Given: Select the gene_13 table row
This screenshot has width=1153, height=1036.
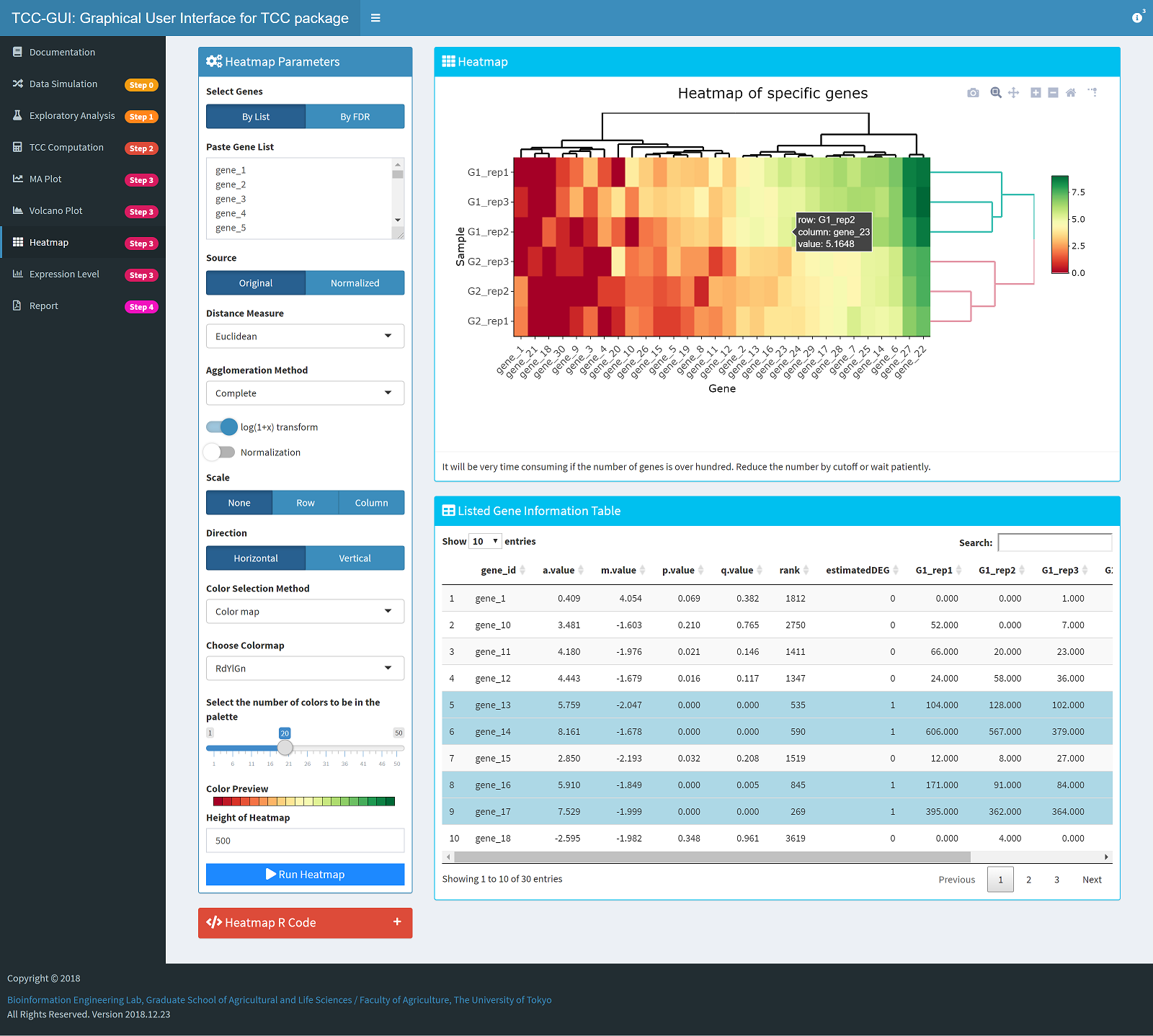Looking at the screenshot, I should [777, 705].
